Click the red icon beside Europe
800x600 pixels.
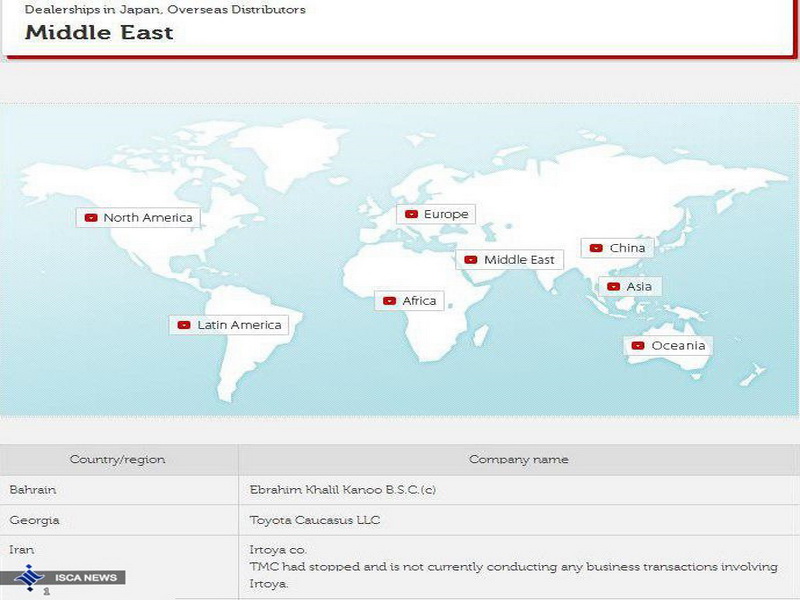pyautogui.click(x=411, y=215)
